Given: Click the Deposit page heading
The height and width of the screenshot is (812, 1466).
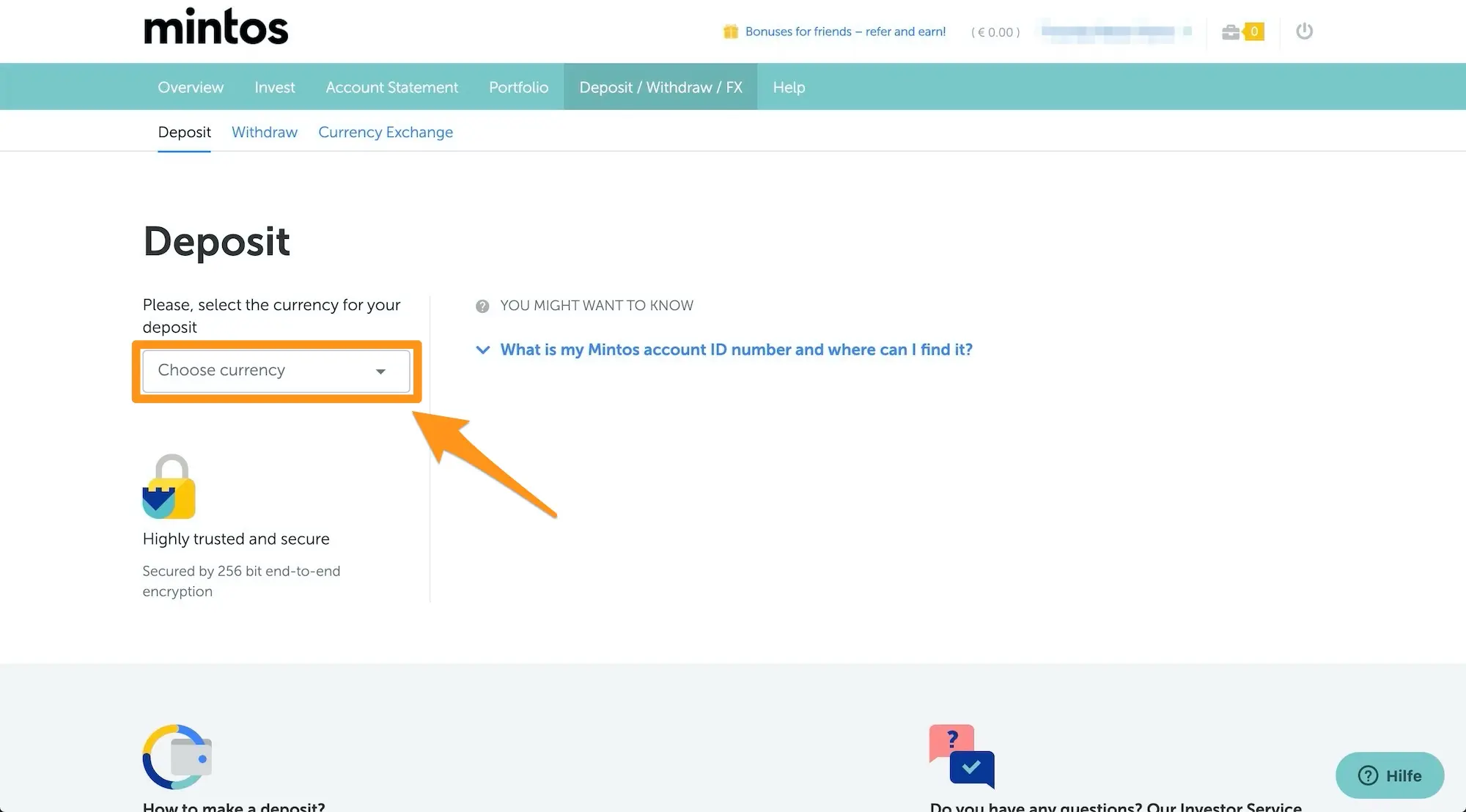Looking at the screenshot, I should [x=216, y=243].
